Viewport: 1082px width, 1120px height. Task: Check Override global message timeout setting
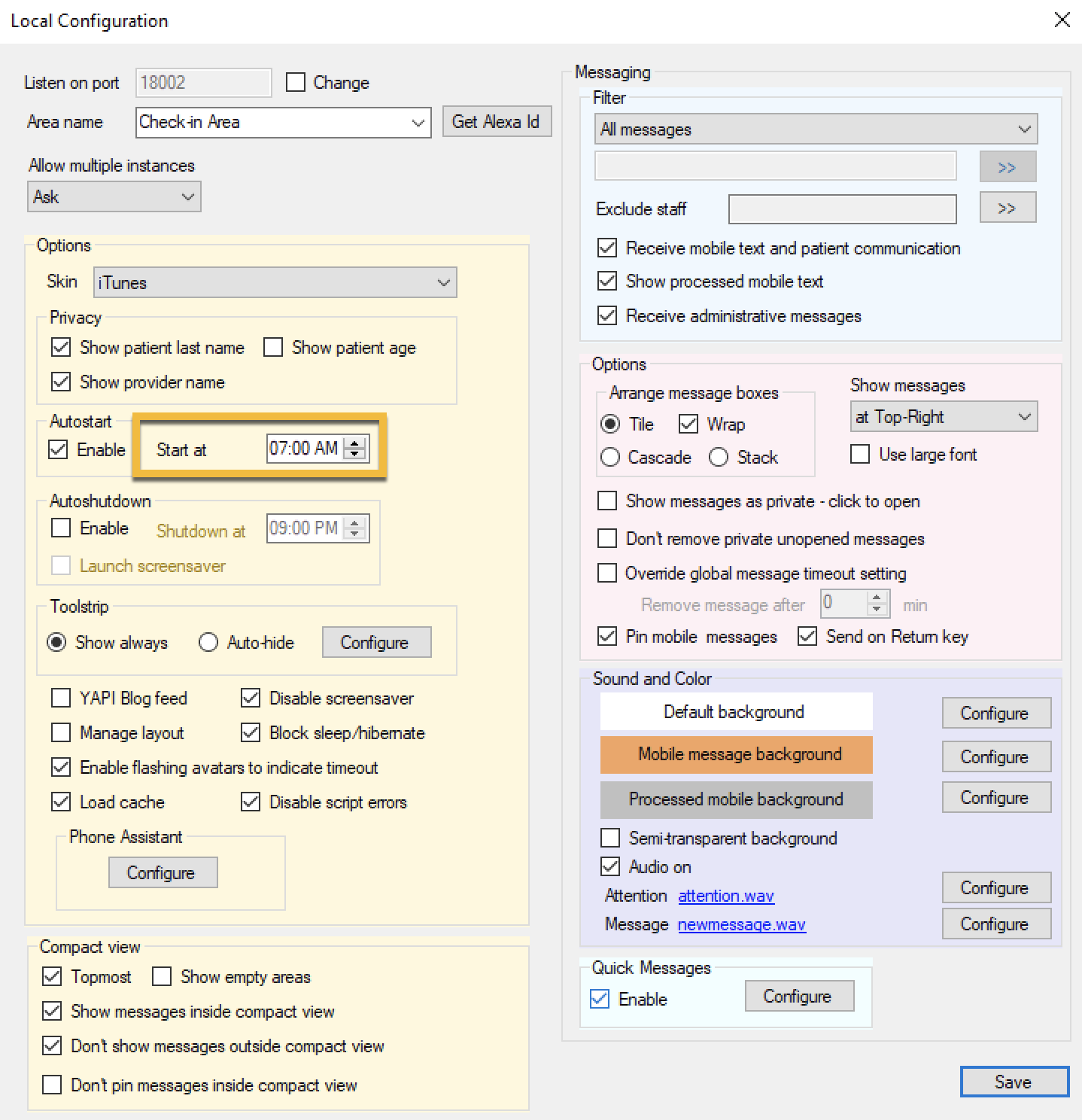click(607, 573)
